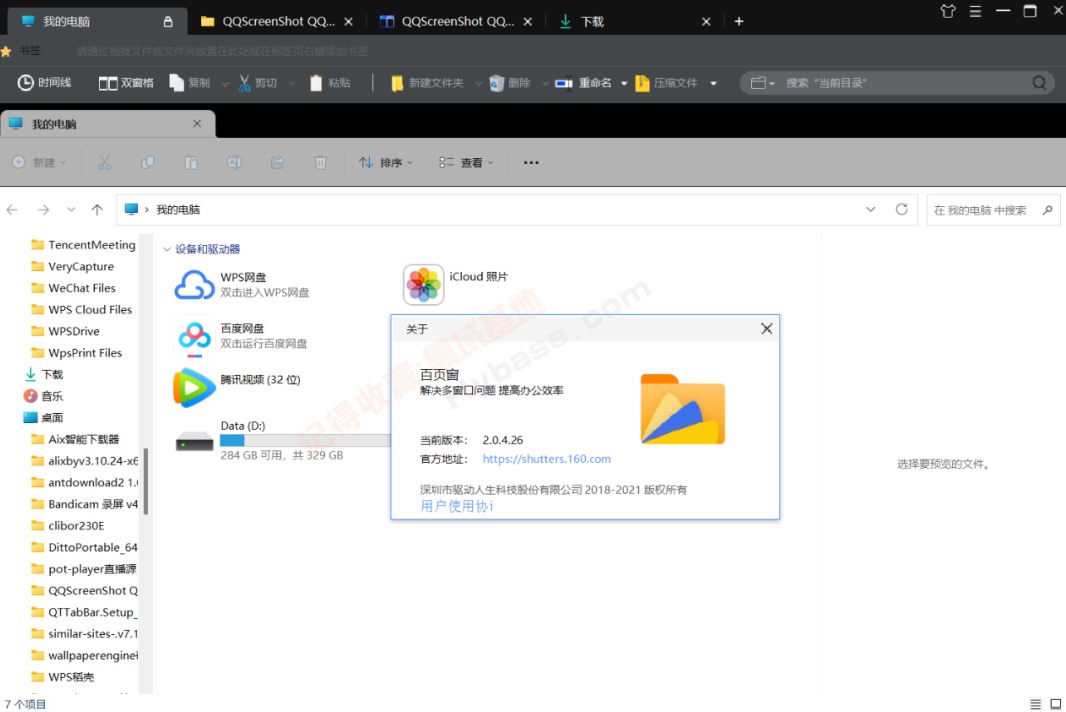Viewport: 1066px width, 712px height.
Task: Open recent locations chevron
Action: pos(71,209)
